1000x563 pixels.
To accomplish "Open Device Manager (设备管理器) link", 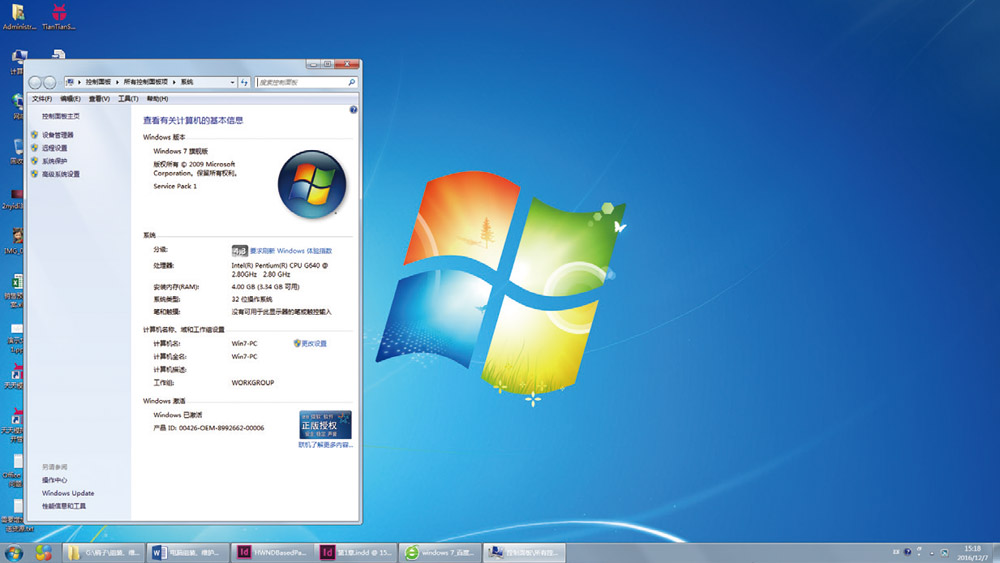I will pos(57,135).
